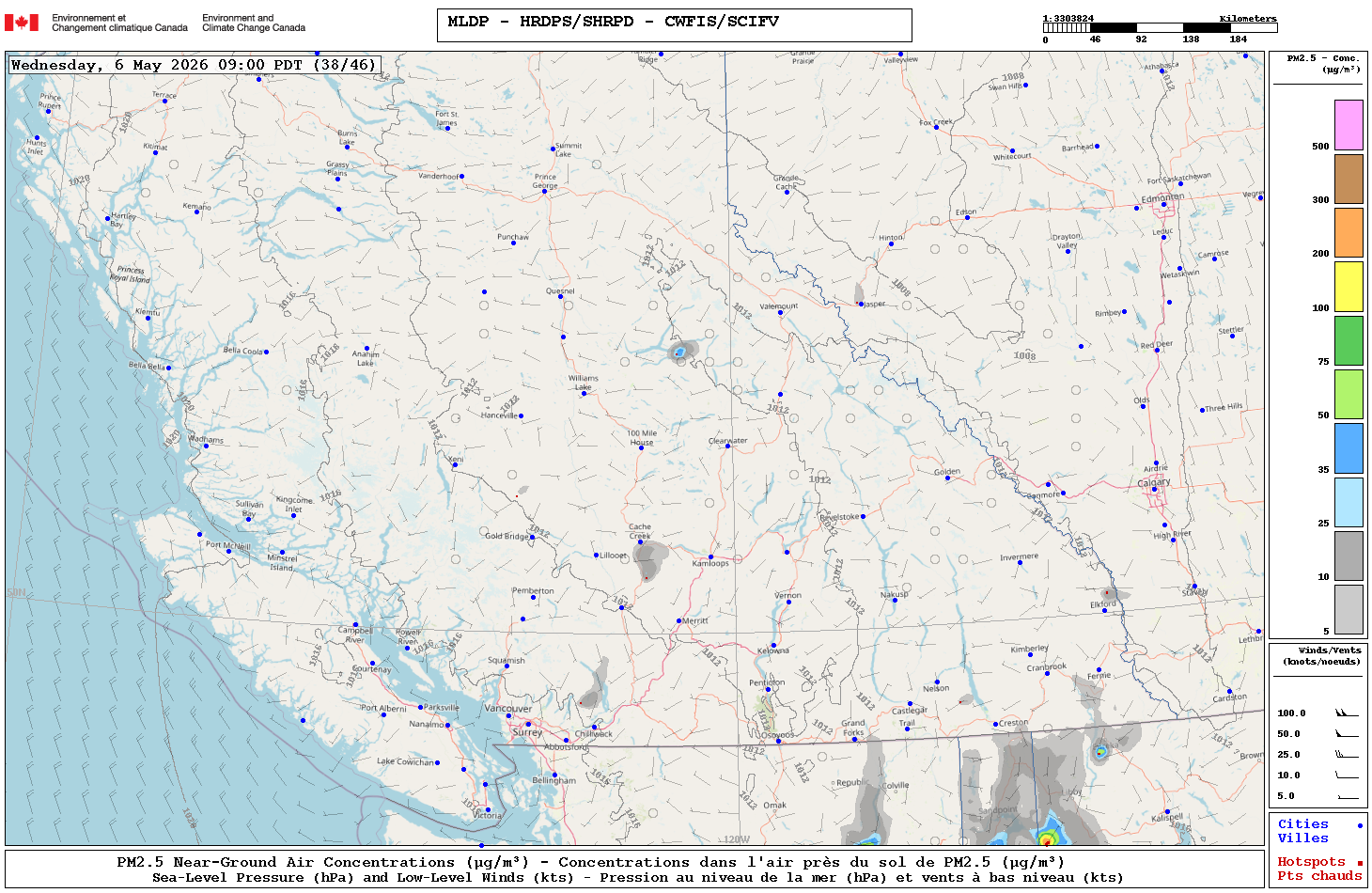Click the Vancouver city label
Viewport: 1372px width, 893px height.
tap(507, 709)
